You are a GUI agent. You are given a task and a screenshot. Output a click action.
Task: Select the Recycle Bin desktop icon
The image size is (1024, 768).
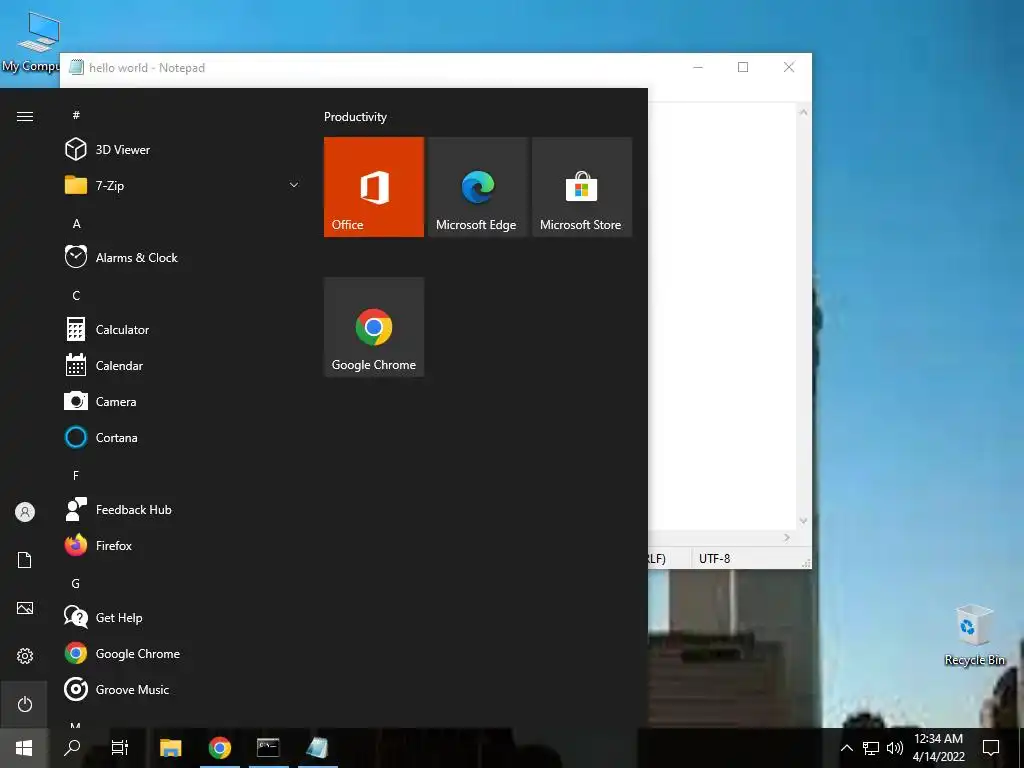[x=974, y=635]
